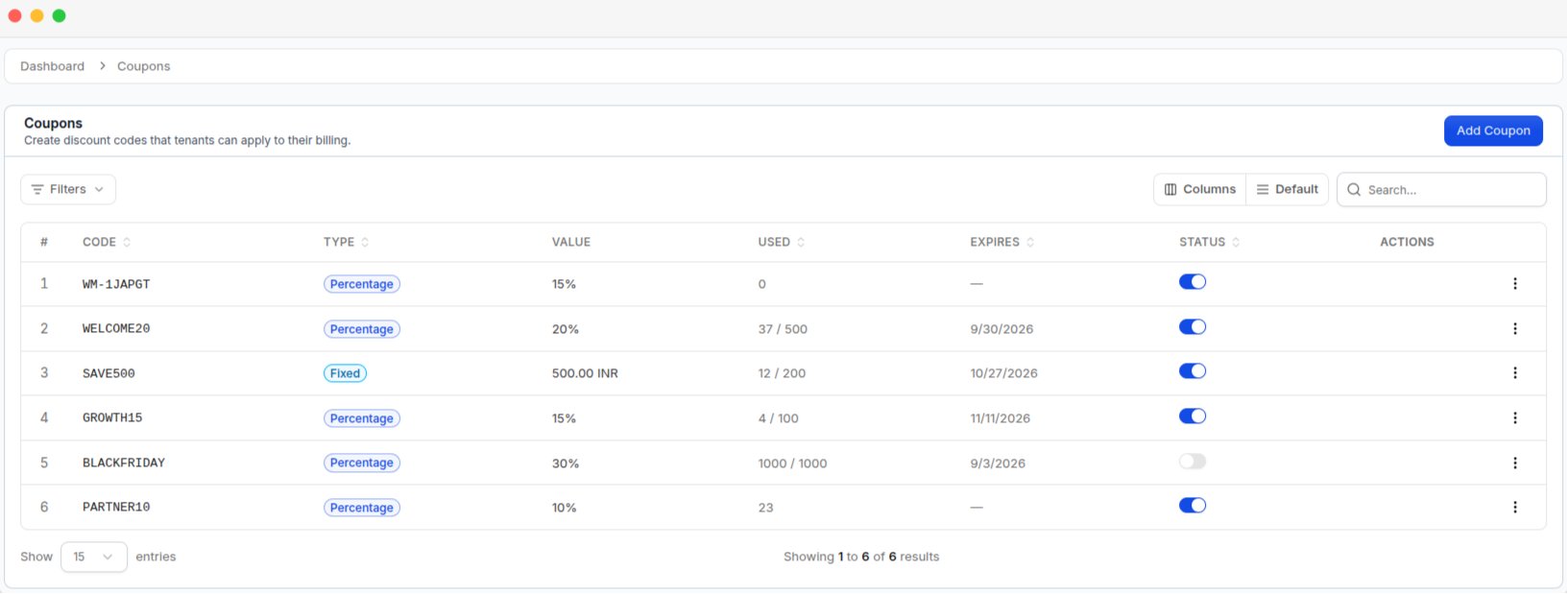Select the WELCOME20 code cell

click(x=116, y=329)
